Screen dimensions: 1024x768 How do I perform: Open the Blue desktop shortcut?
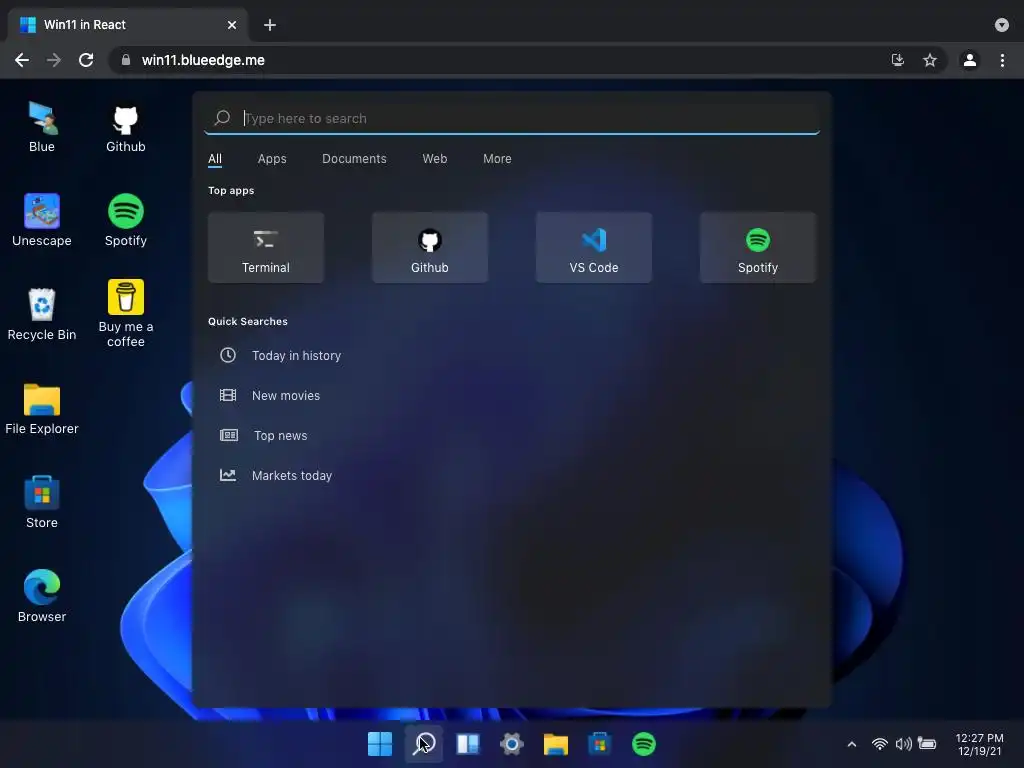click(42, 127)
